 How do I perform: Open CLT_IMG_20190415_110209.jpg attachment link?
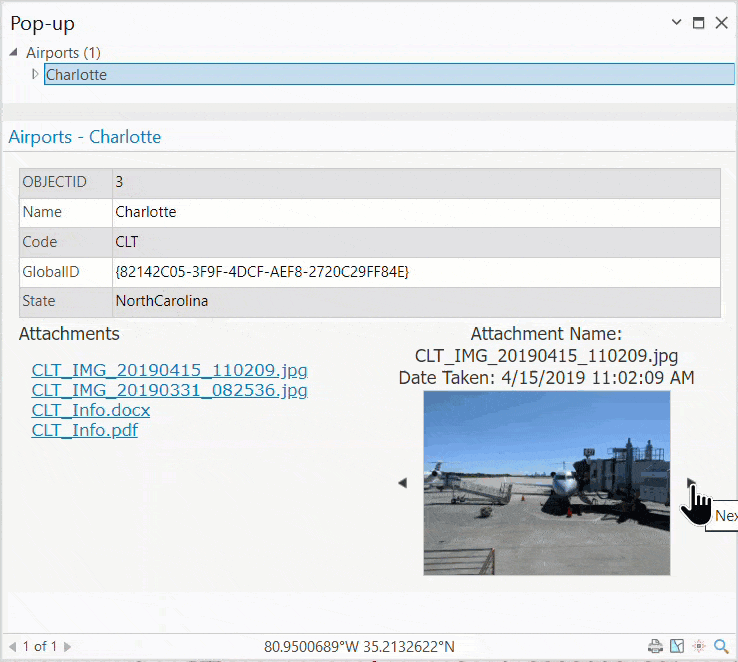click(169, 370)
